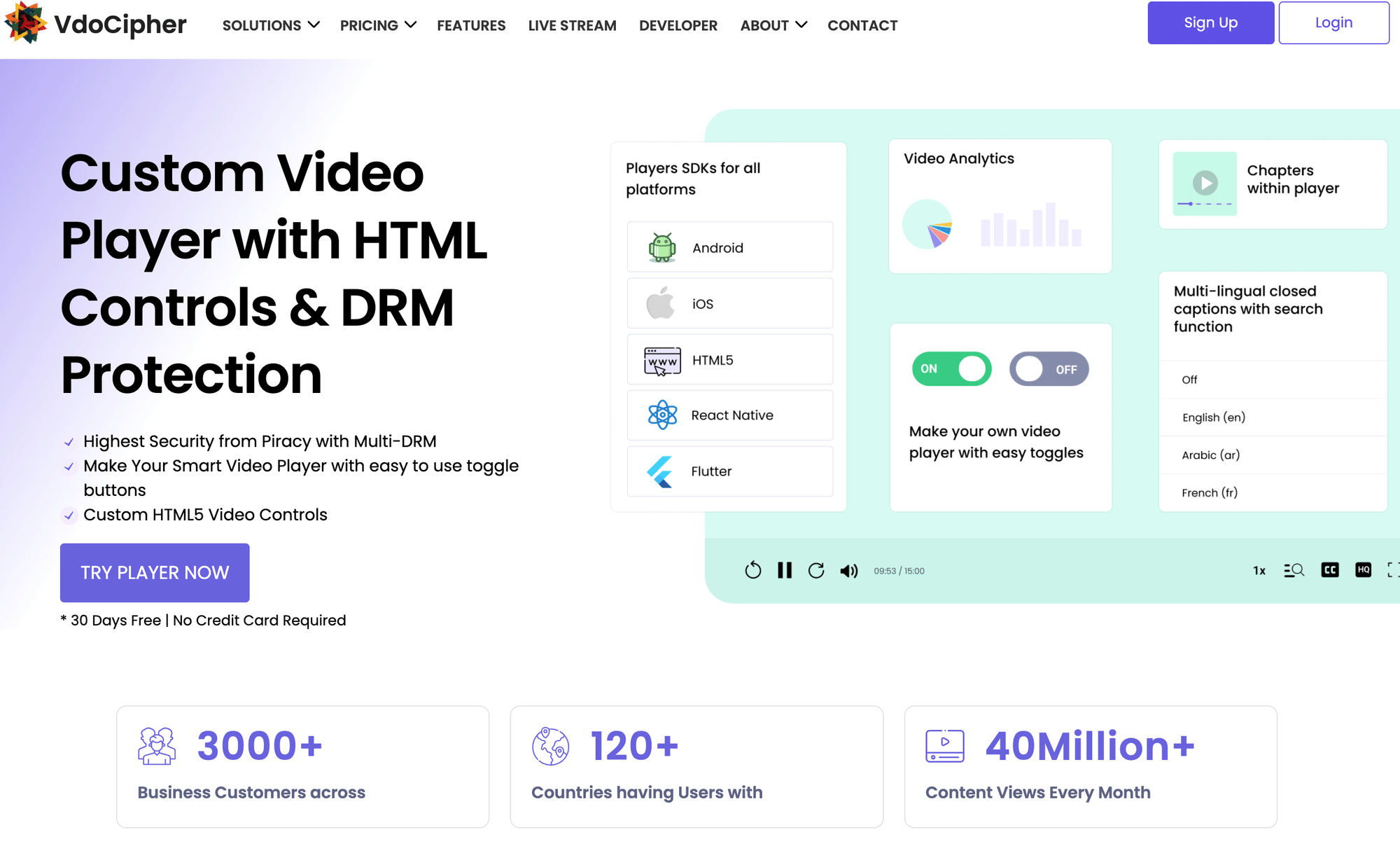Click the VdoCipher logo icon

[x=26, y=22]
